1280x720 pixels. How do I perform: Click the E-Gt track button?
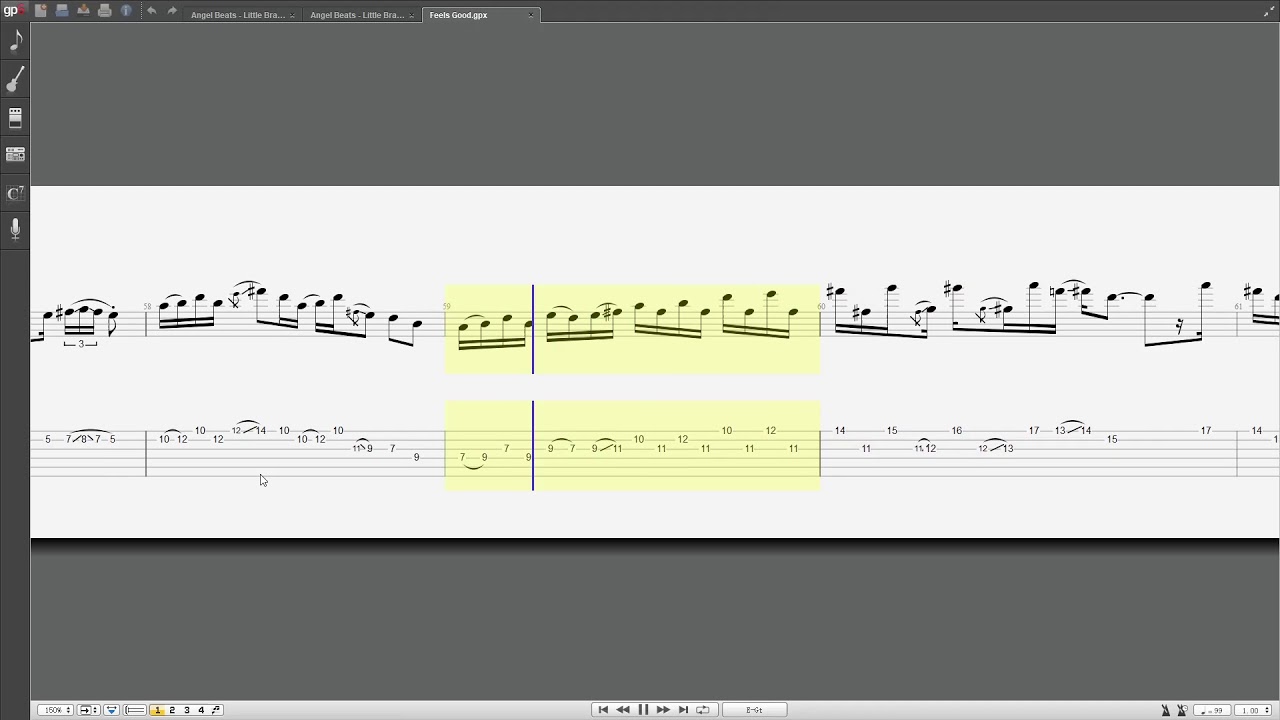click(x=755, y=710)
